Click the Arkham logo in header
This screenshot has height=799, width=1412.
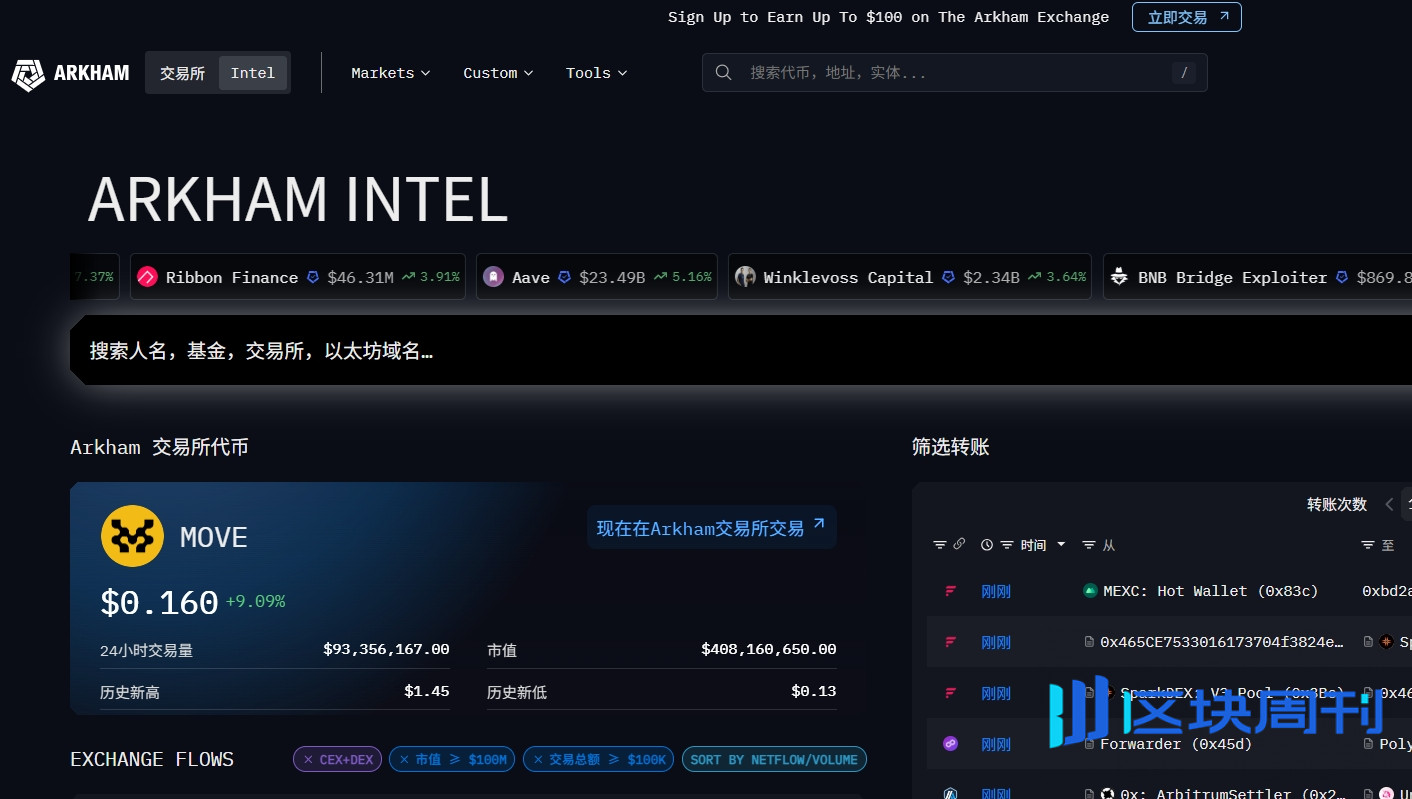click(x=70, y=73)
